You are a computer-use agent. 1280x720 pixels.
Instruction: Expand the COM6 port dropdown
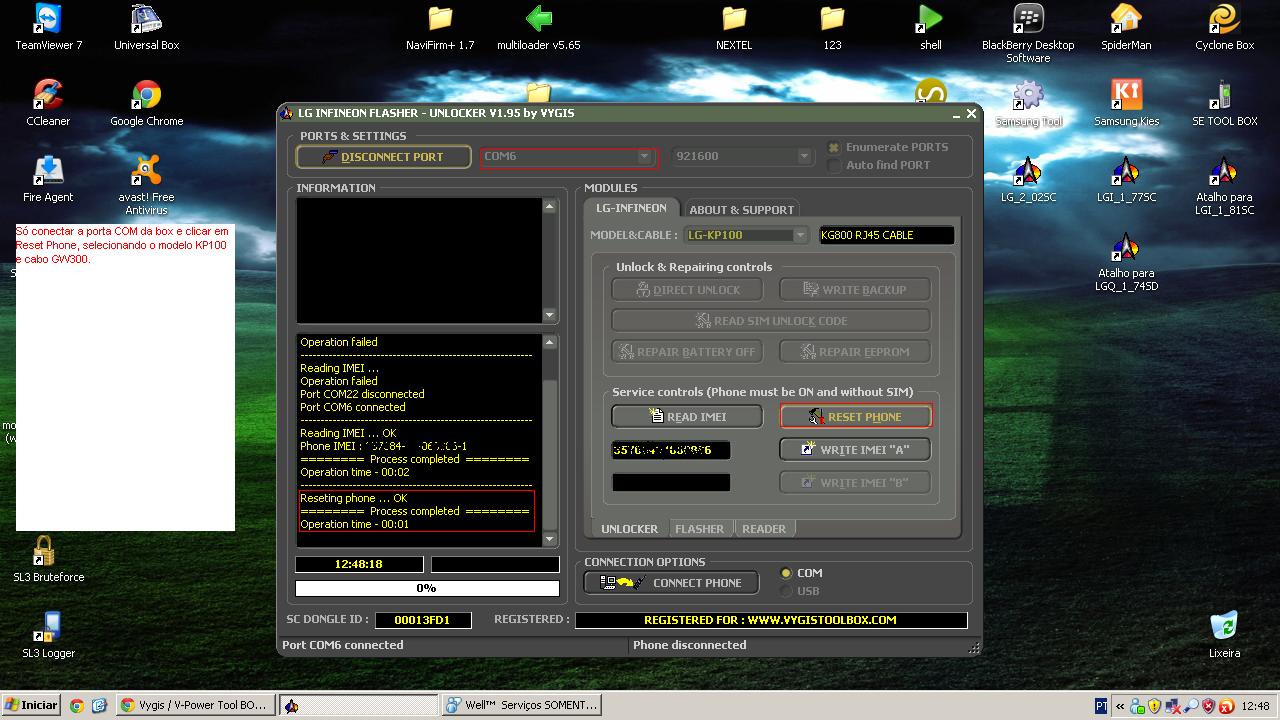pyautogui.click(x=645, y=157)
